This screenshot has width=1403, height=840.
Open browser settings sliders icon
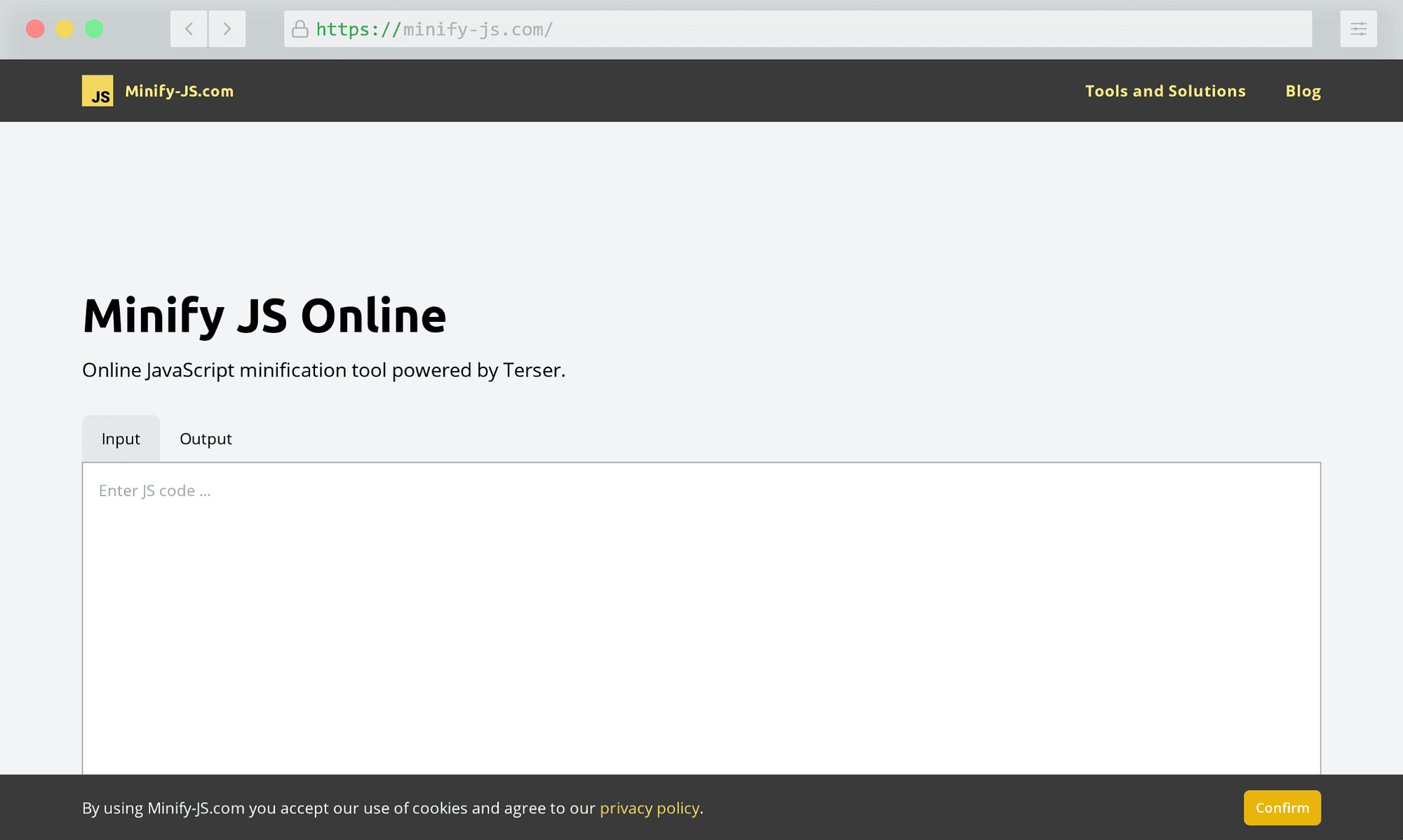coord(1358,29)
